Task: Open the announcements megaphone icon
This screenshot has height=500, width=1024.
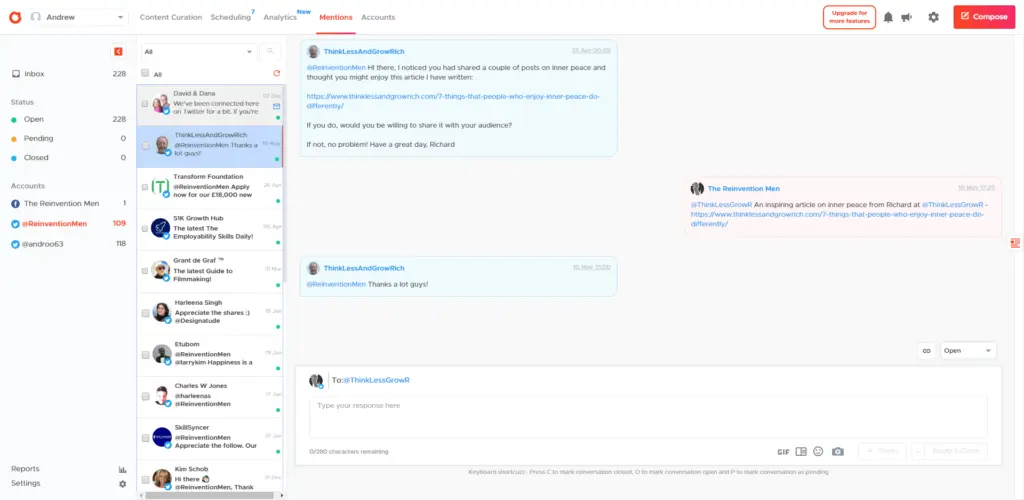Action: tap(906, 17)
